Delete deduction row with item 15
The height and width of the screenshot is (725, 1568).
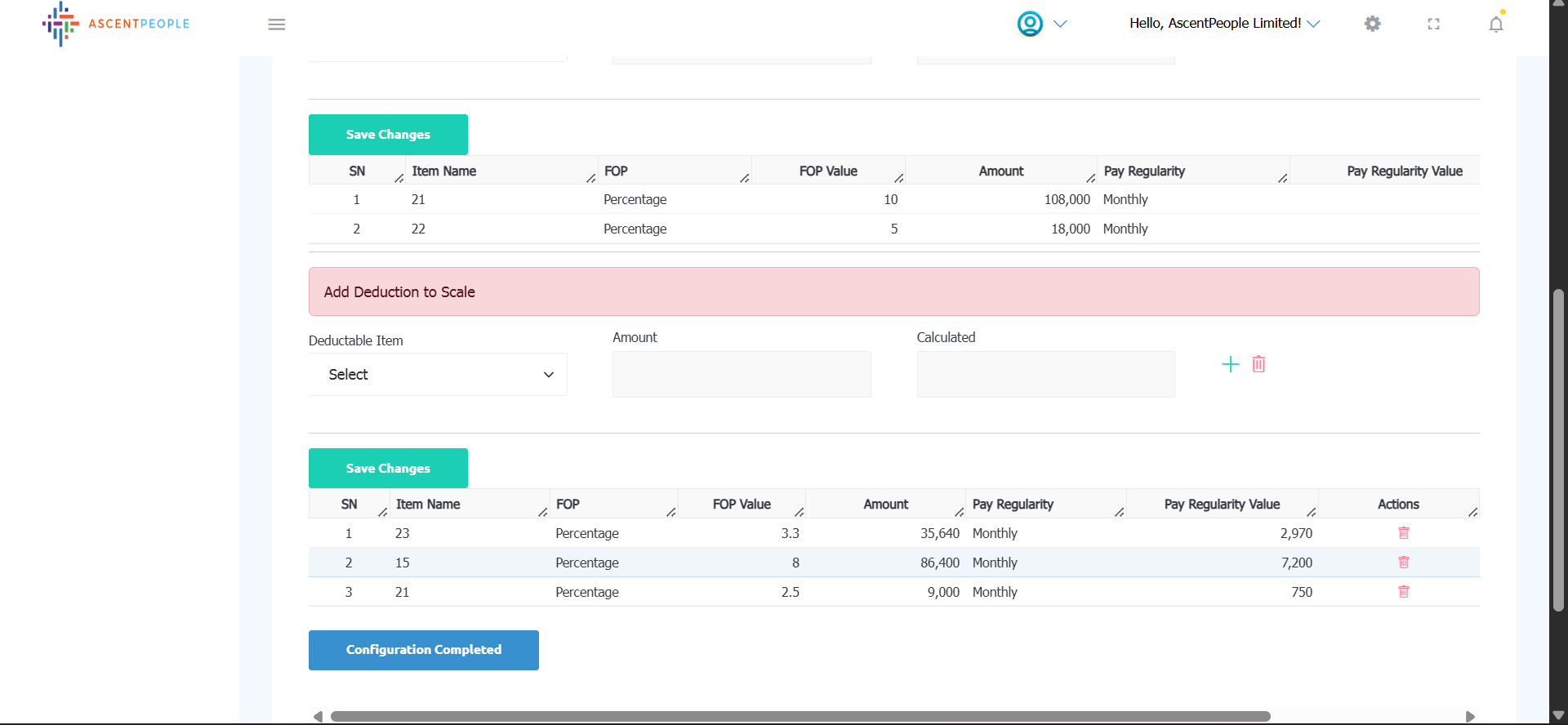click(1403, 563)
